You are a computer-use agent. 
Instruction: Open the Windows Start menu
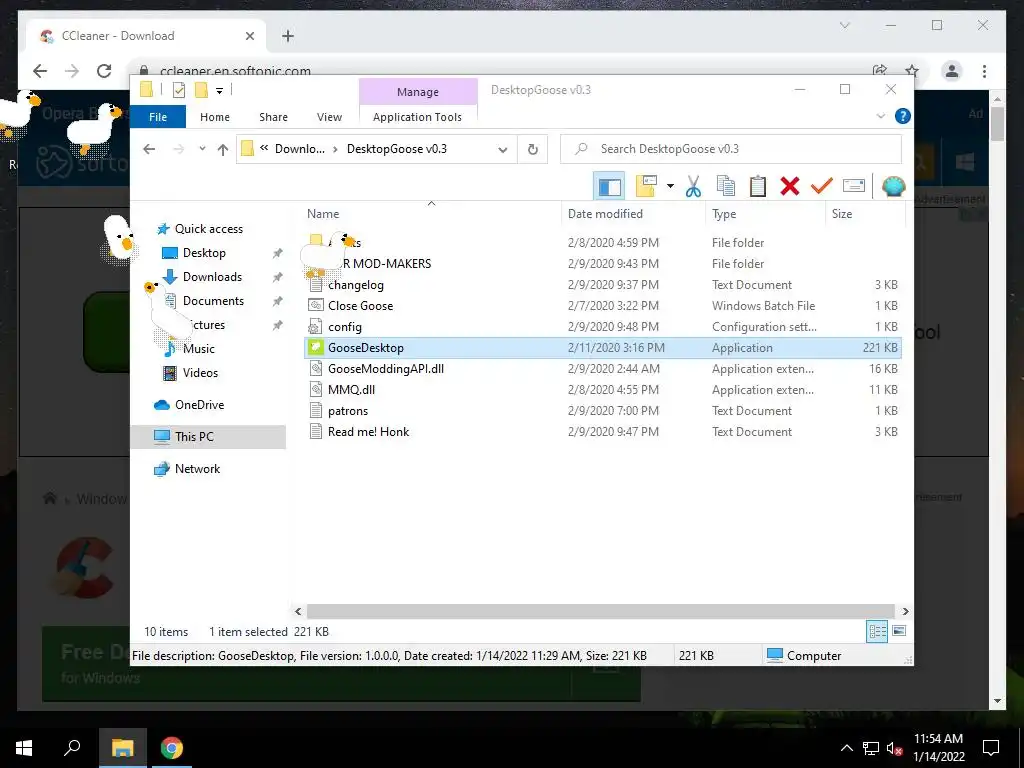tap(24, 748)
